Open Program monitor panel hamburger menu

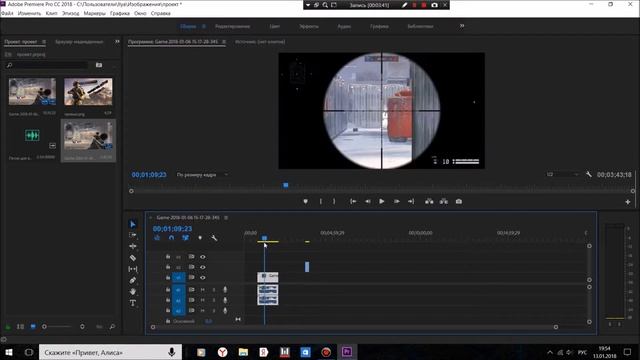point(224,42)
